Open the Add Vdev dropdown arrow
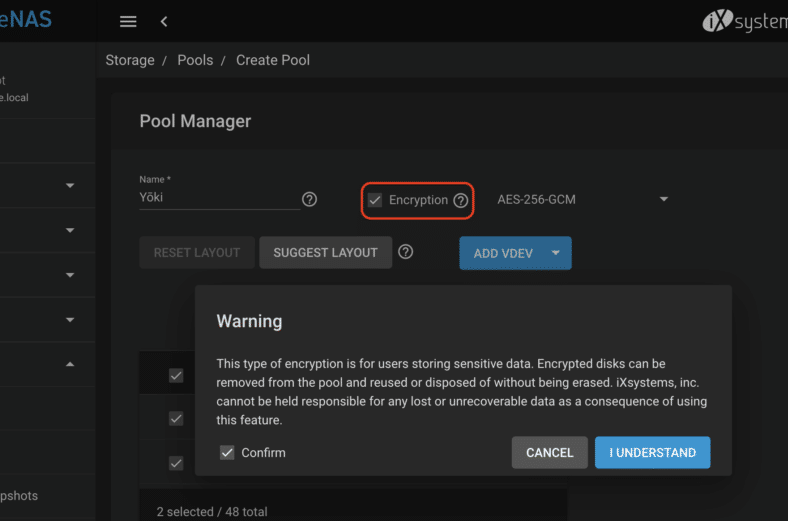The height and width of the screenshot is (521, 788). pyautogui.click(x=556, y=253)
